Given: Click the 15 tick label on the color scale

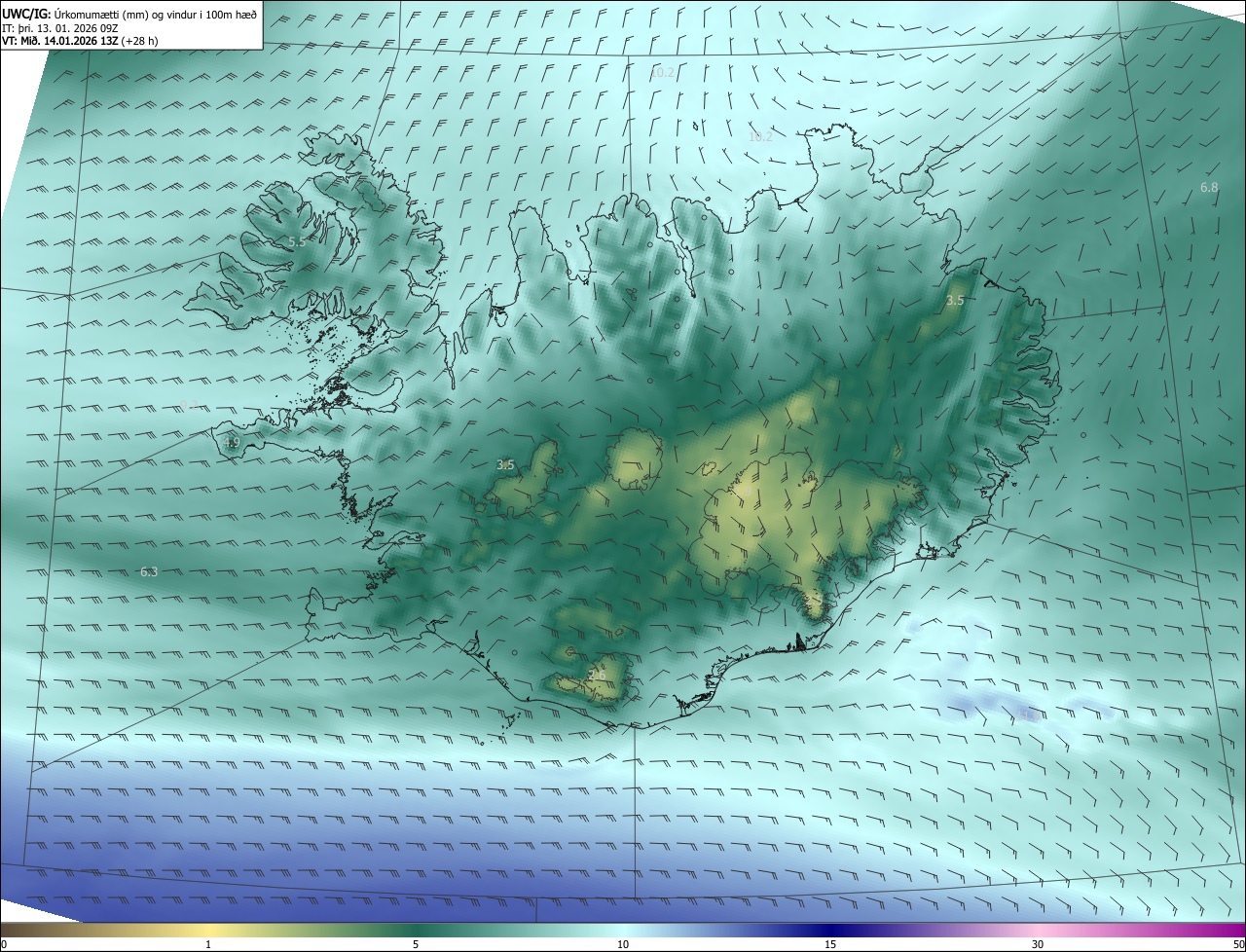Looking at the screenshot, I should (x=830, y=944).
